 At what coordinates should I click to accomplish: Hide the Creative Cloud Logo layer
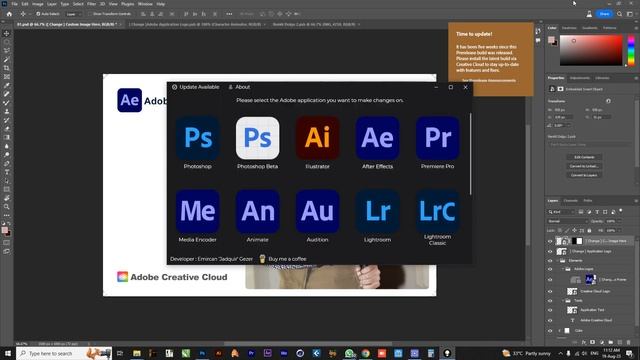coord(550,291)
